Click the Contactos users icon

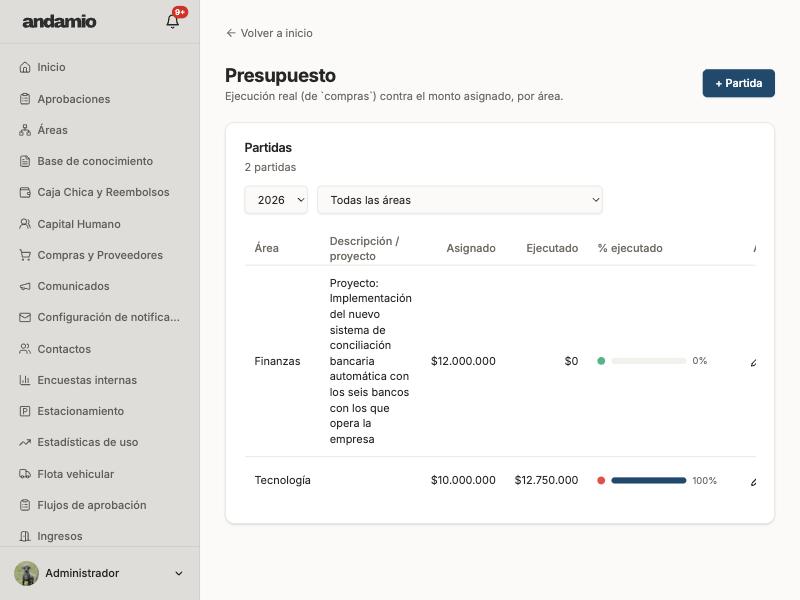click(25, 349)
